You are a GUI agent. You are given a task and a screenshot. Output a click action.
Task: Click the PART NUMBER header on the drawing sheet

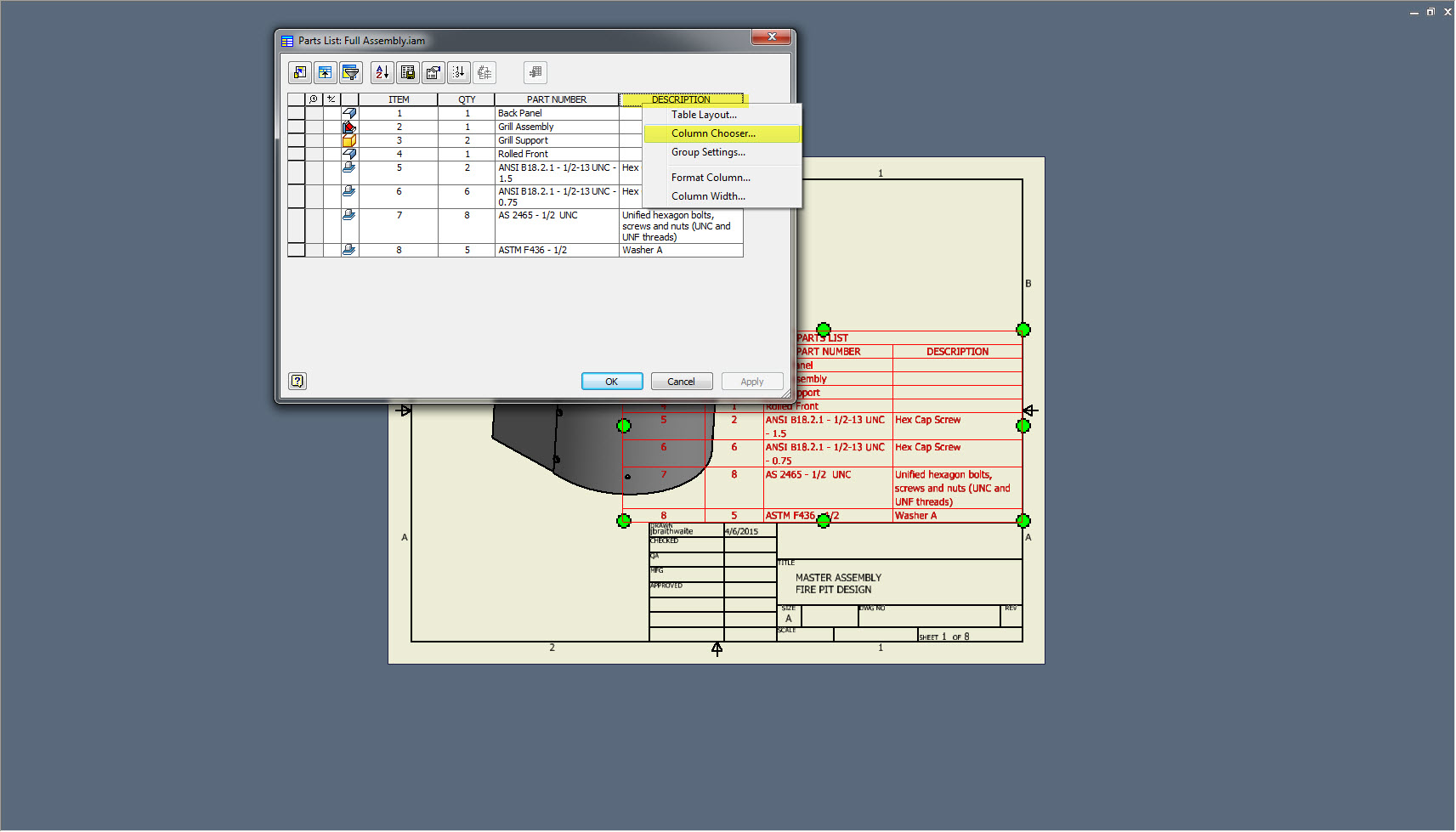click(829, 352)
